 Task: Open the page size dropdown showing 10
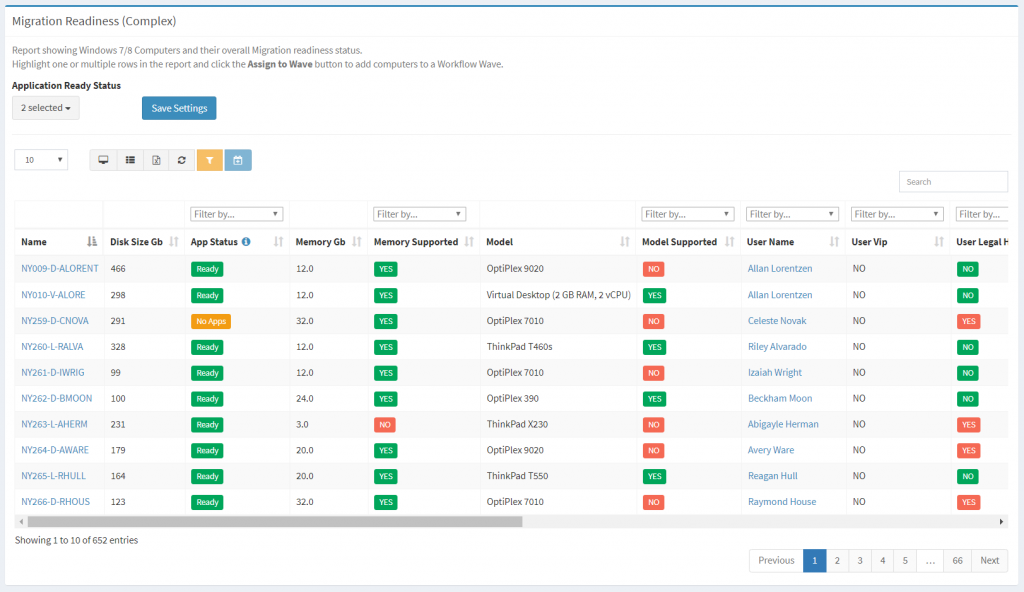(40, 159)
